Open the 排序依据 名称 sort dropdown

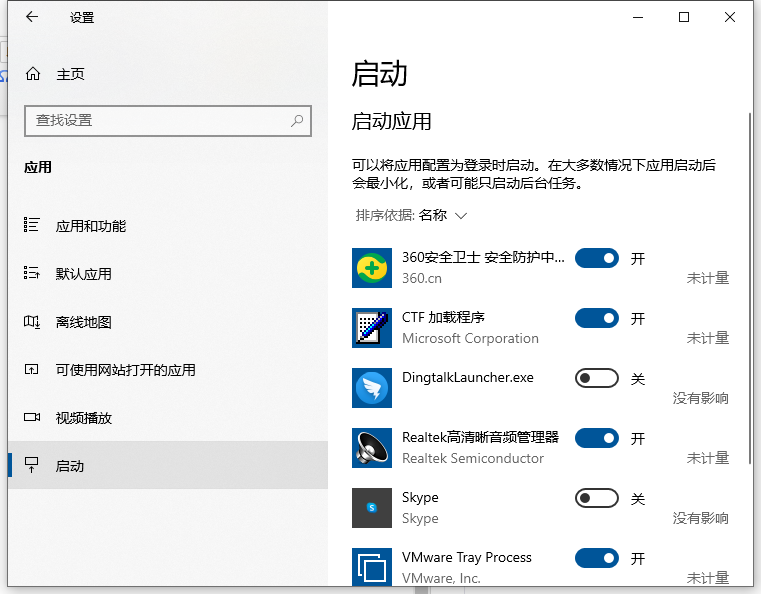coord(412,215)
